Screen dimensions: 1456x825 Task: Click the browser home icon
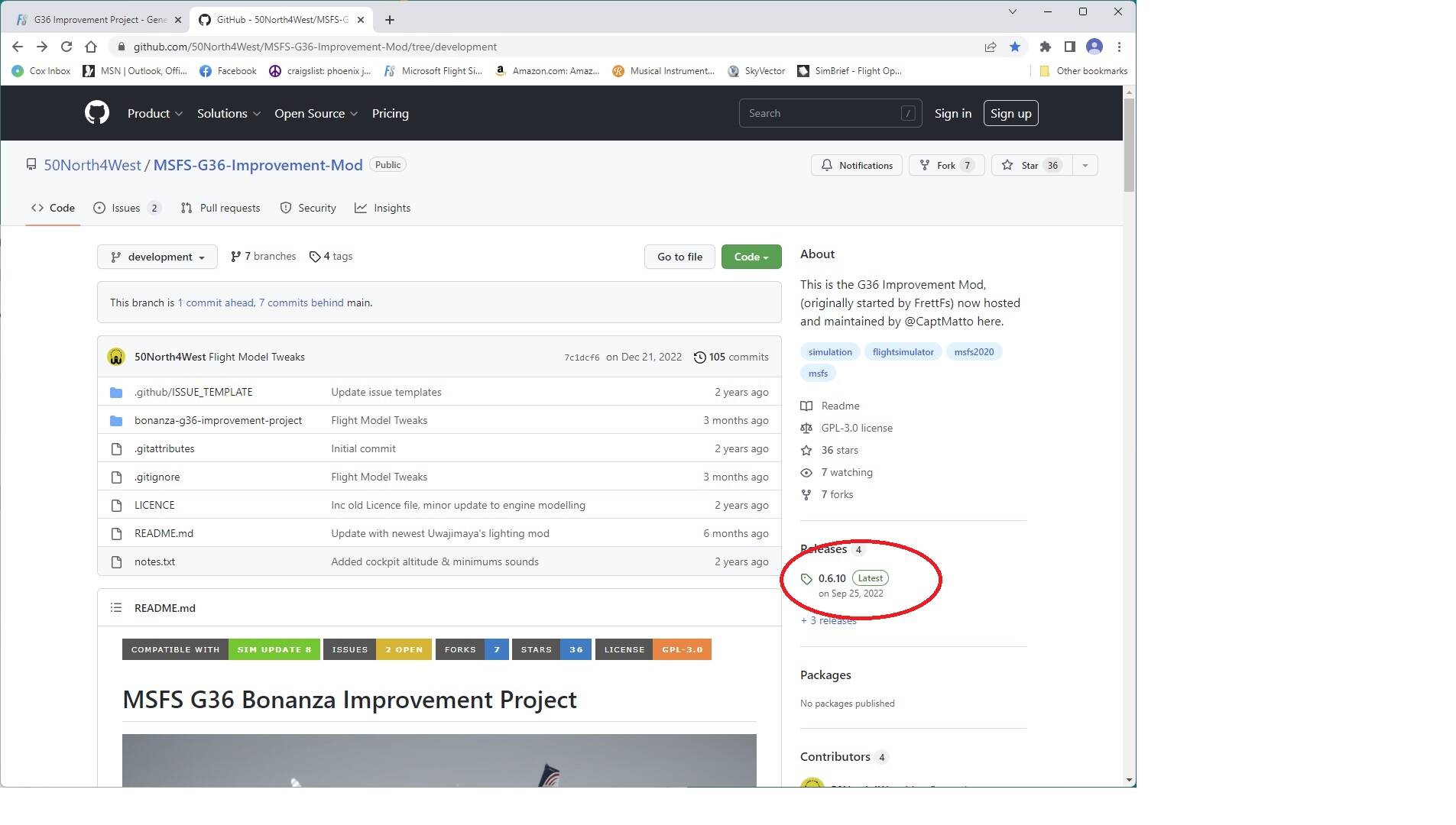click(91, 47)
